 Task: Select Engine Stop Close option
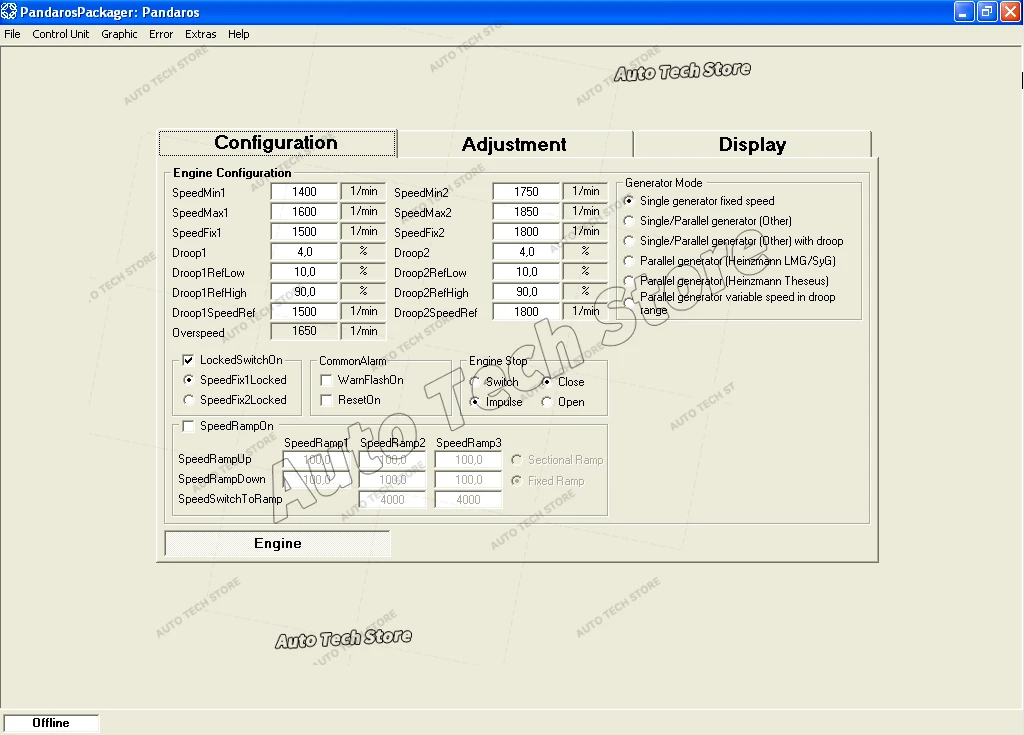click(x=547, y=382)
